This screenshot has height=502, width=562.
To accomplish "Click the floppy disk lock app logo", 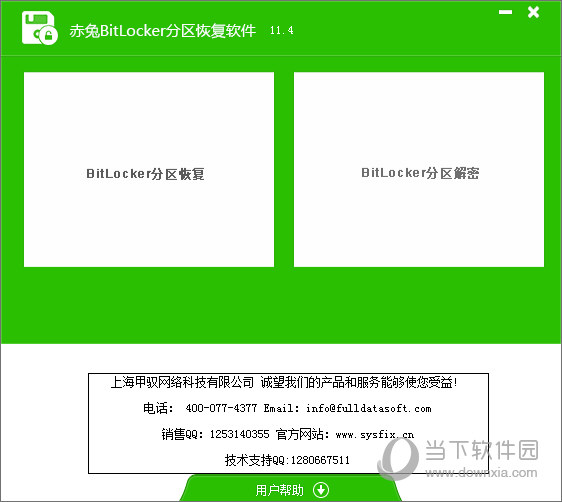I will 39,28.
